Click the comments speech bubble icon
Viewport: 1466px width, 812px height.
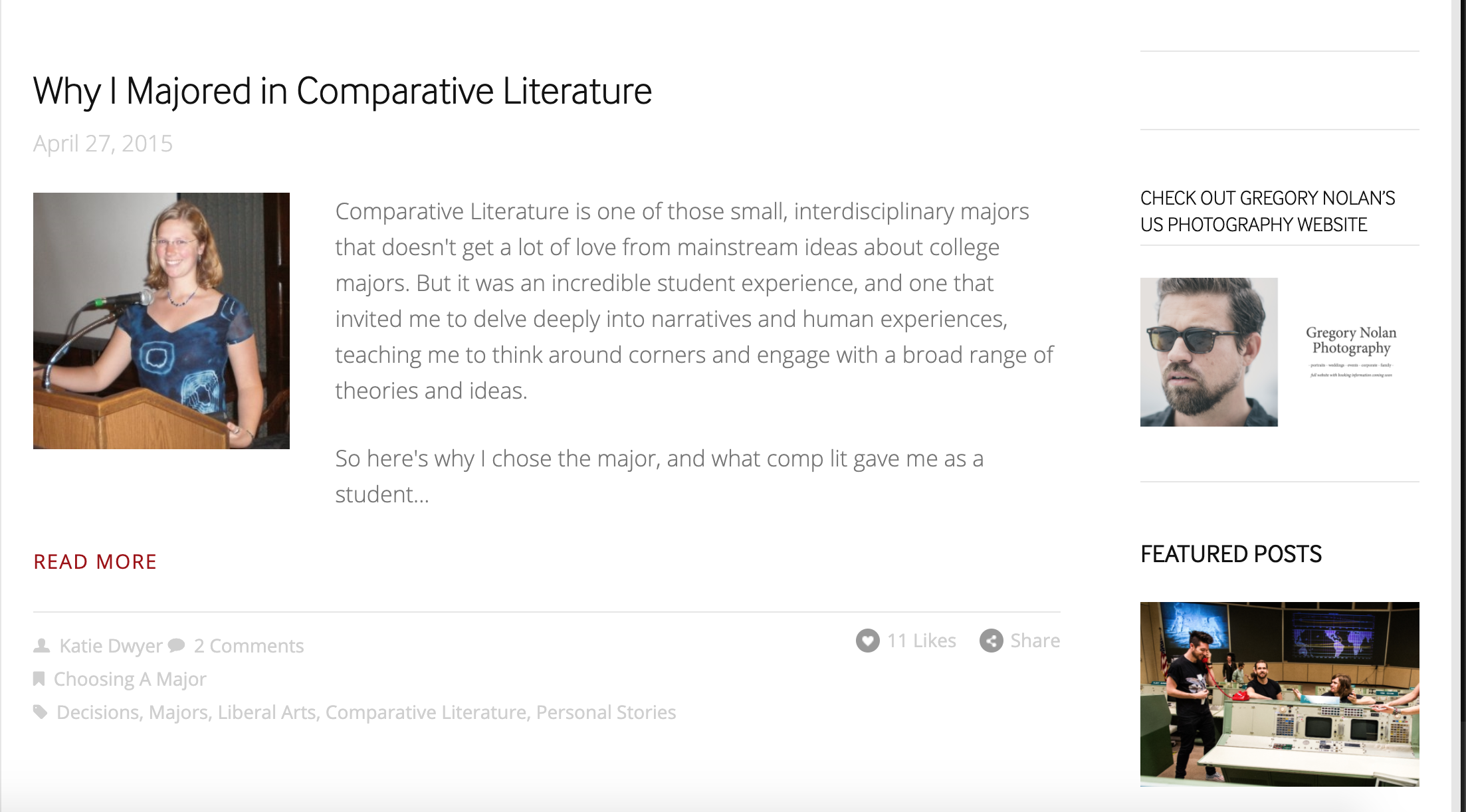(177, 645)
